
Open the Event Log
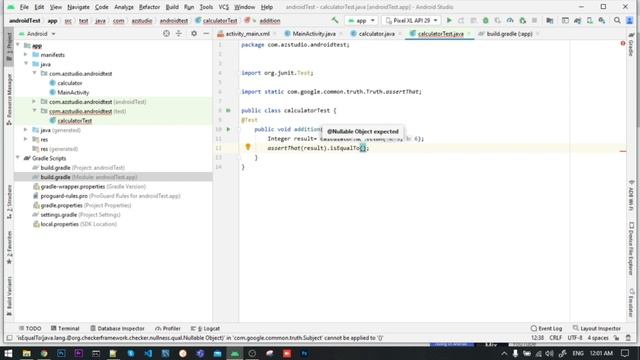547,328
